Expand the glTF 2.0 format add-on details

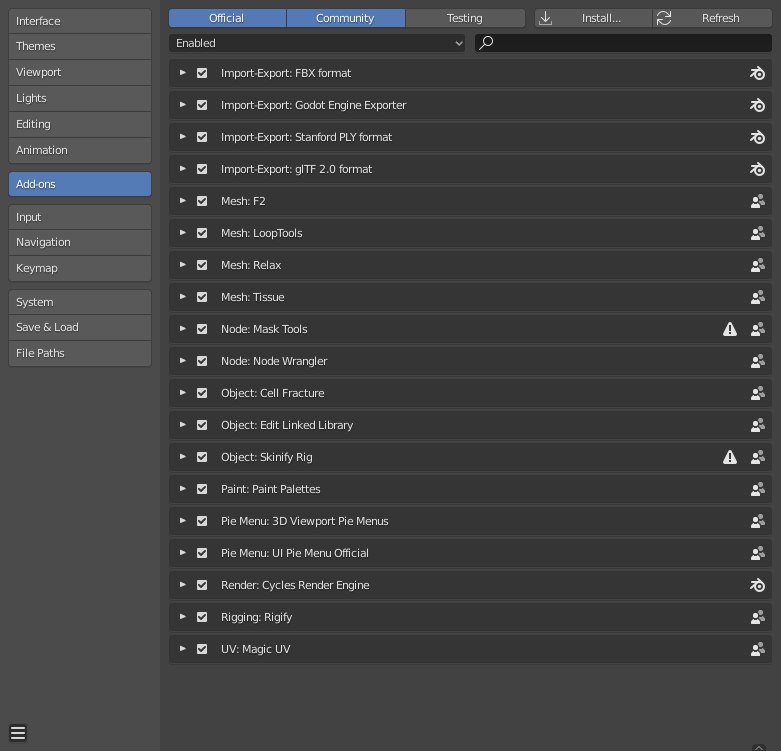pyautogui.click(x=183, y=169)
